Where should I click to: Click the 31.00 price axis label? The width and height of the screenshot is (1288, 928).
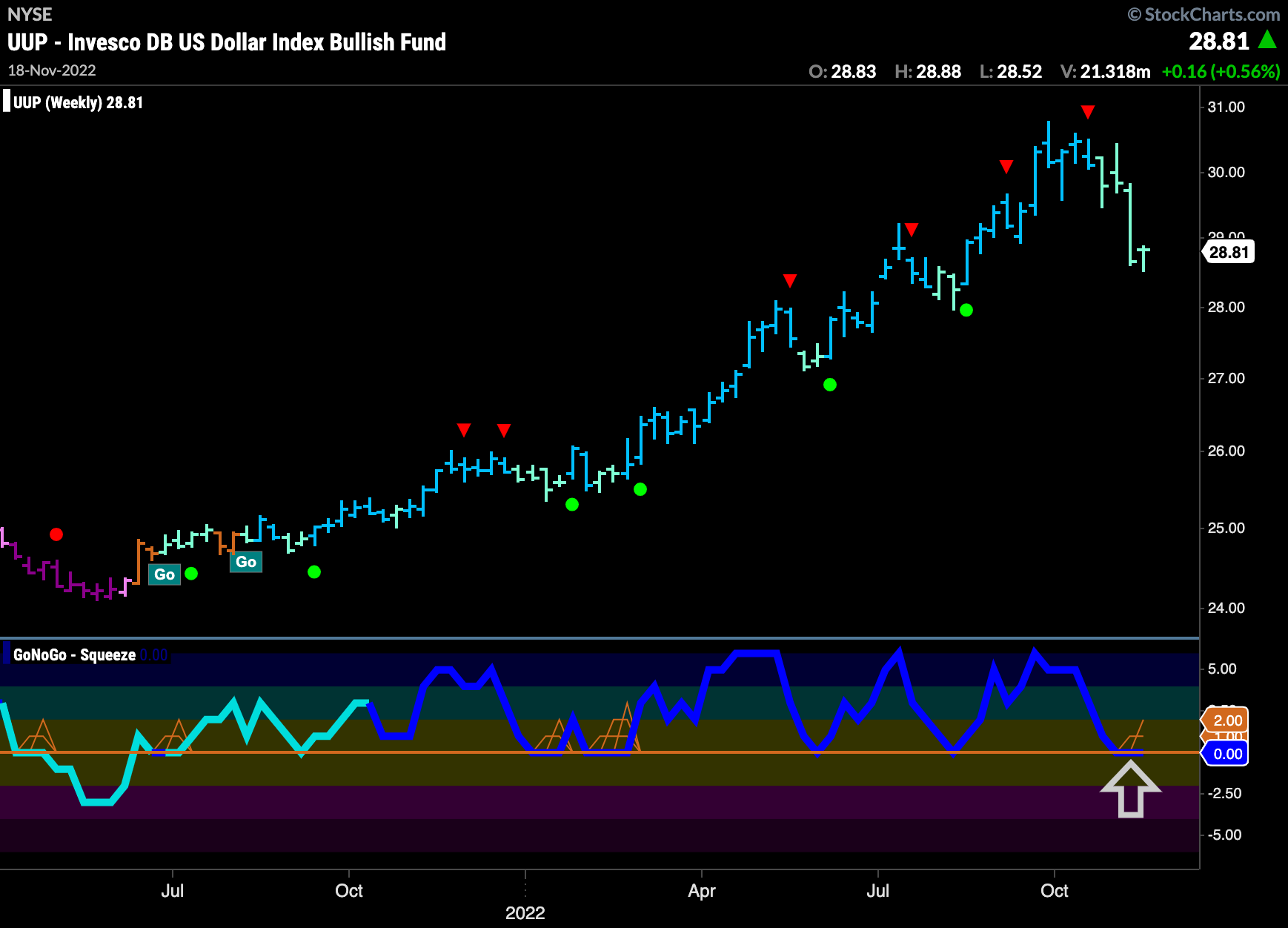[x=1226, y=107]
